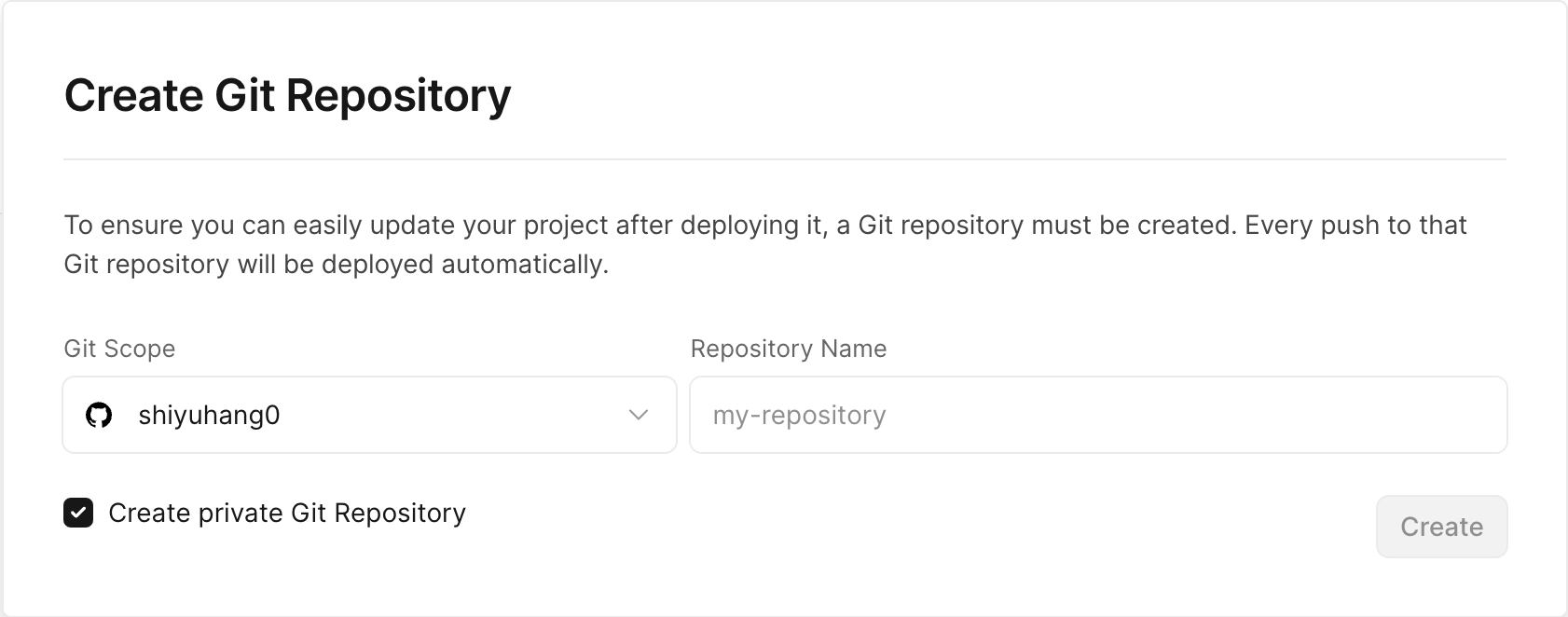Viewport: 1568px width, 617px height.
Task: Toggle privacy via the Create private Git Repository label
Action: [x=287, y=513]
